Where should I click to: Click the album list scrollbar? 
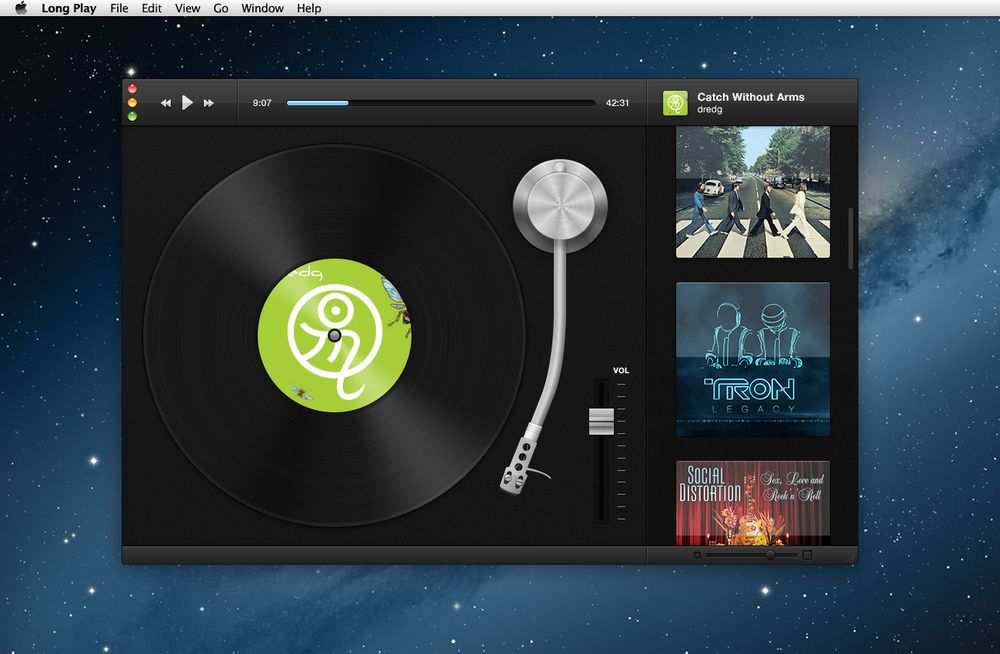click(851, 238)
